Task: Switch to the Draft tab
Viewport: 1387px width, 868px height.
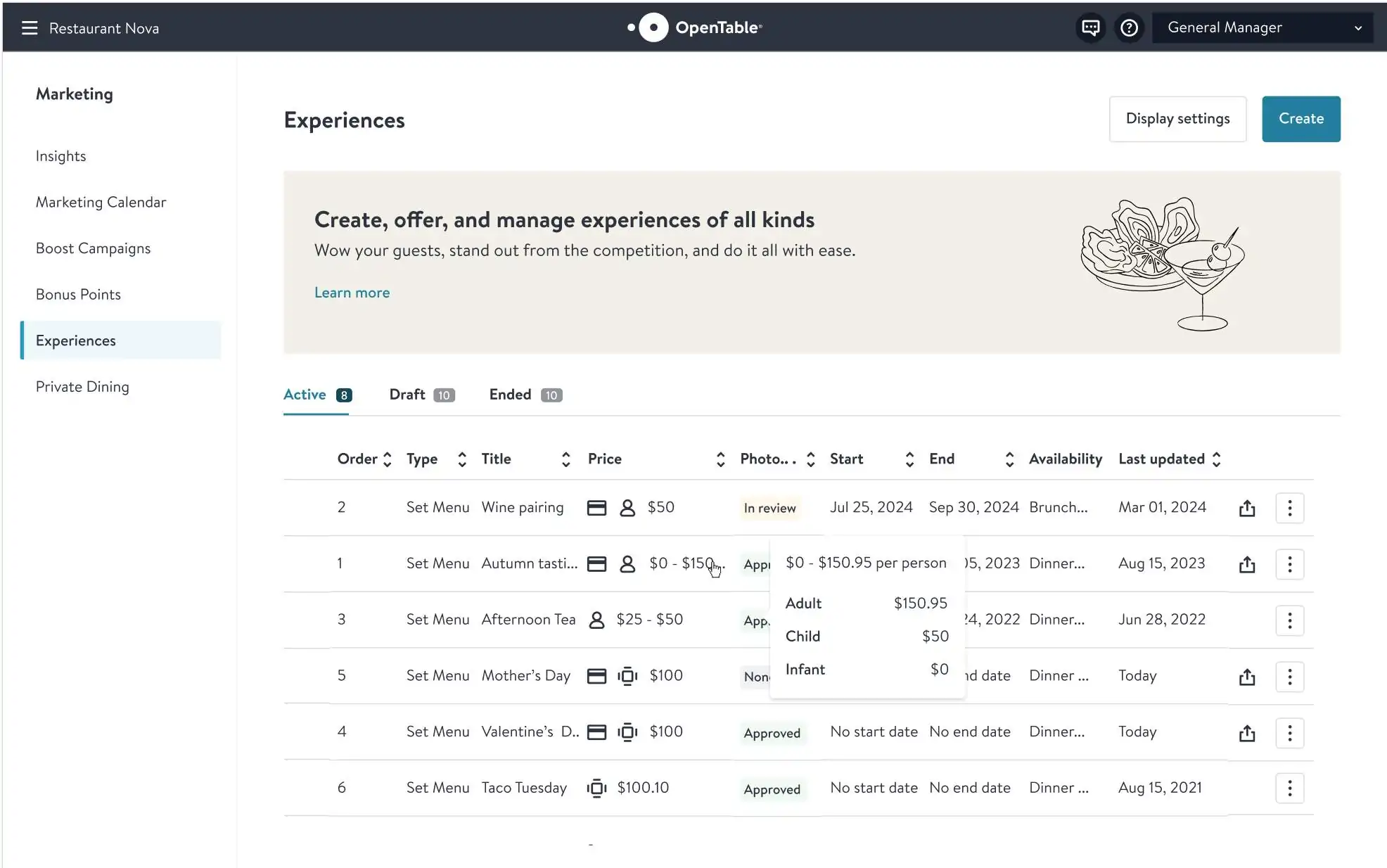Action: click(x=422, y=394)
